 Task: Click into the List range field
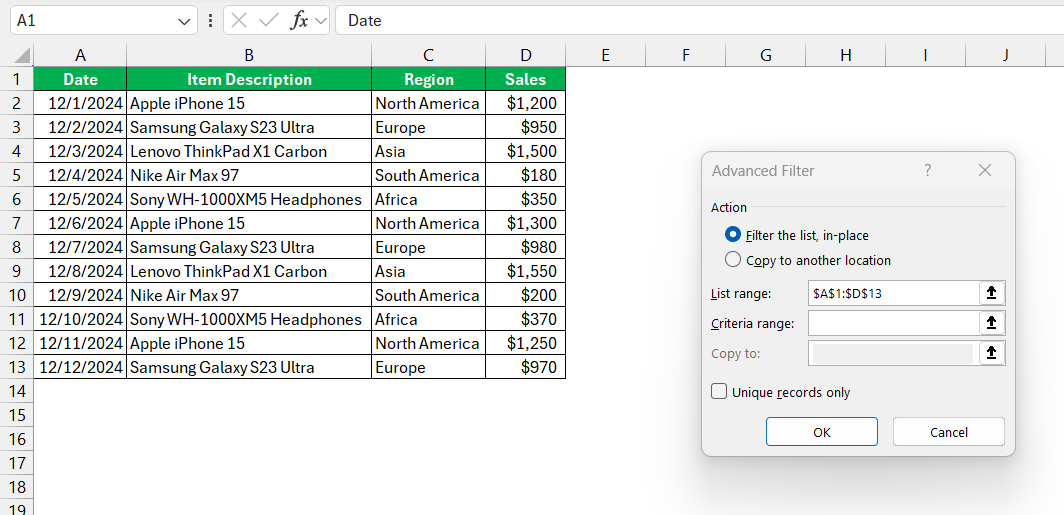893,293
